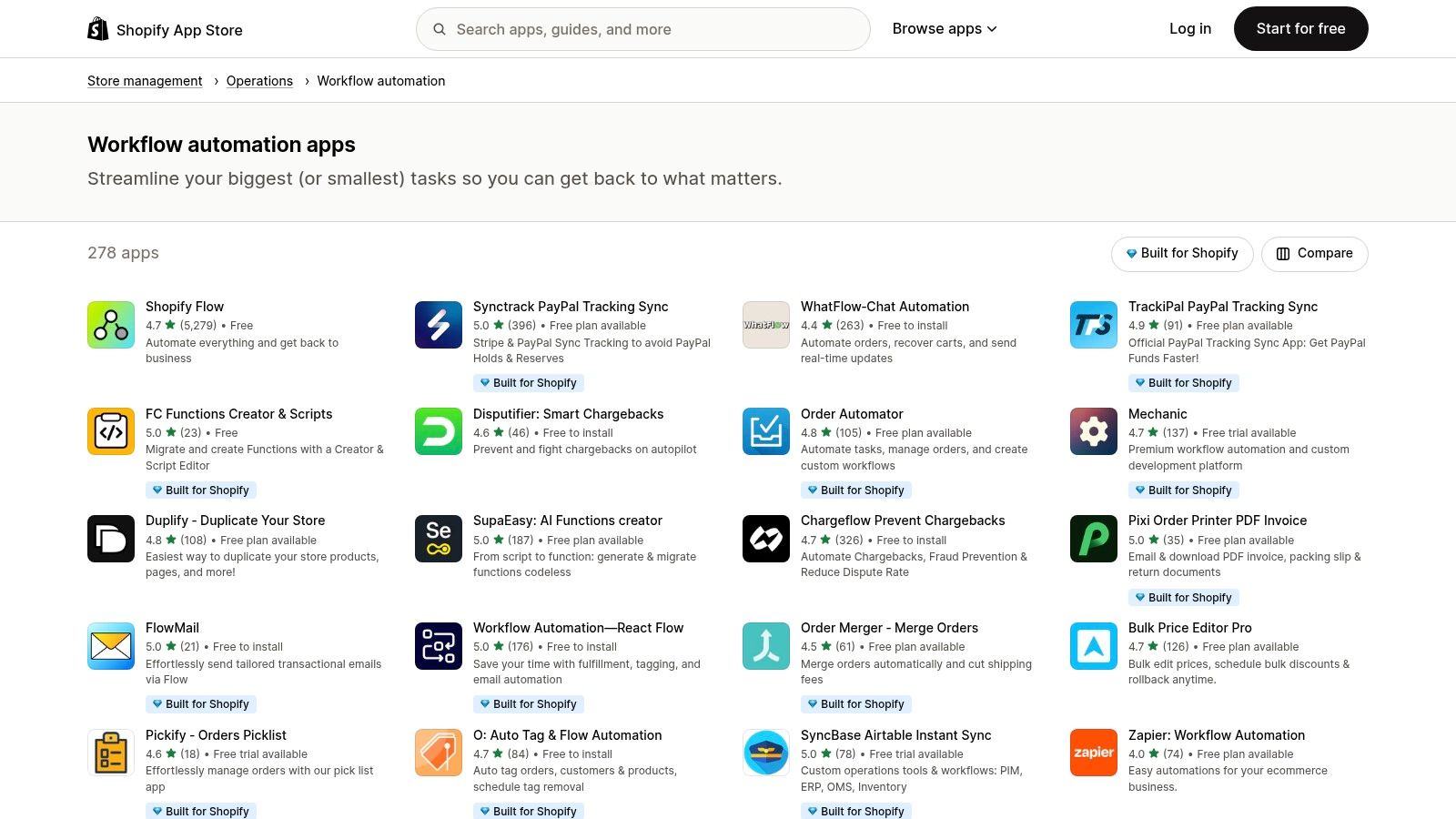1456x819 pixels.
Task: Open the Bulk Price Editor Pro icon
Action: [x=1093, y=645]
